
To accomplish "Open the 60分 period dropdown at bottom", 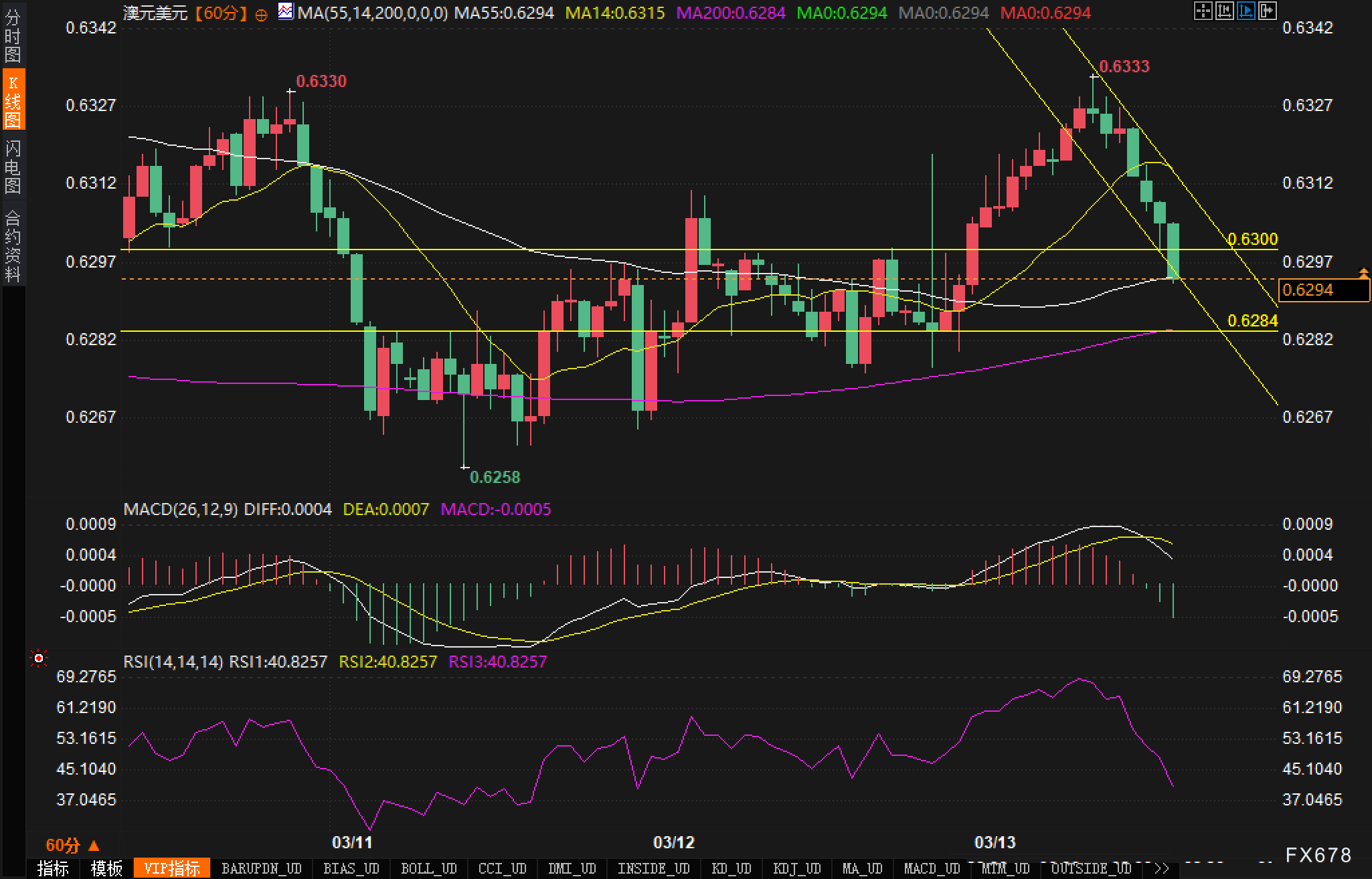I will click(x=72, y=845).
